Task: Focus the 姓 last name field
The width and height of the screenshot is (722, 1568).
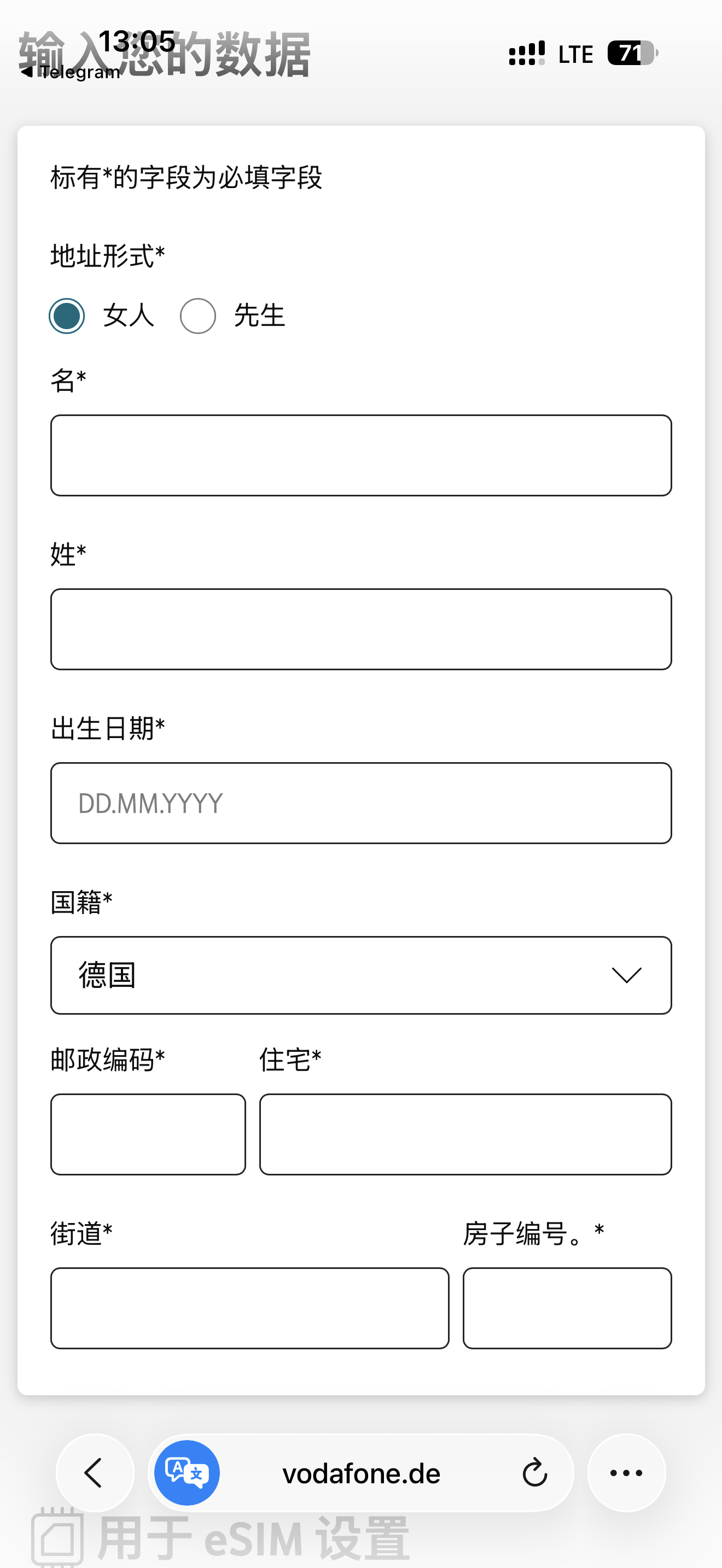Action: coord(361,629)
